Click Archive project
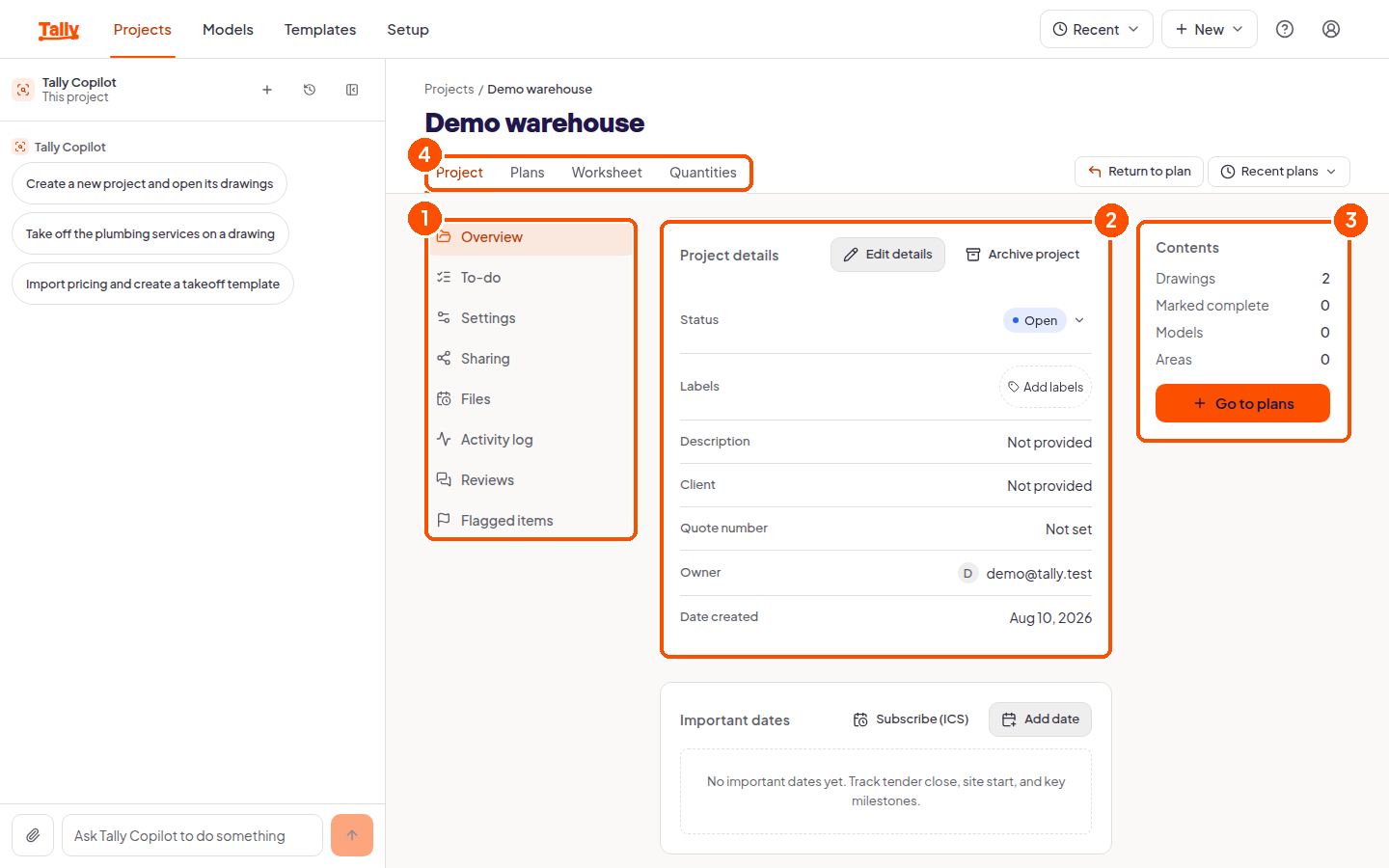This screenshot has width=1389, height=868. click(1022, 255)
